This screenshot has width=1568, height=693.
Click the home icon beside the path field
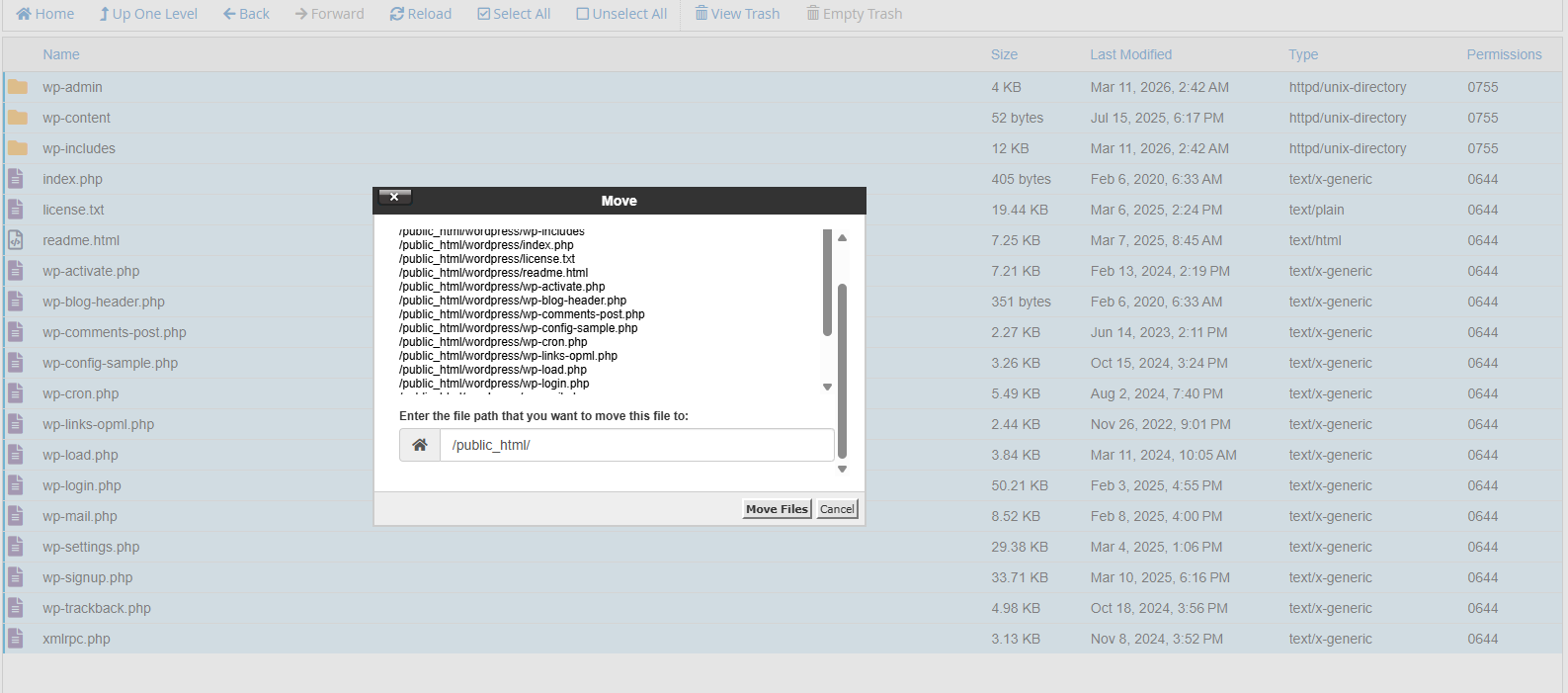click(420, 445)
